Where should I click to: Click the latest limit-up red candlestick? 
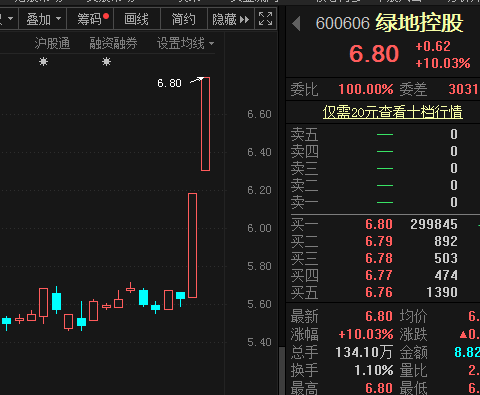click(205, 124)
